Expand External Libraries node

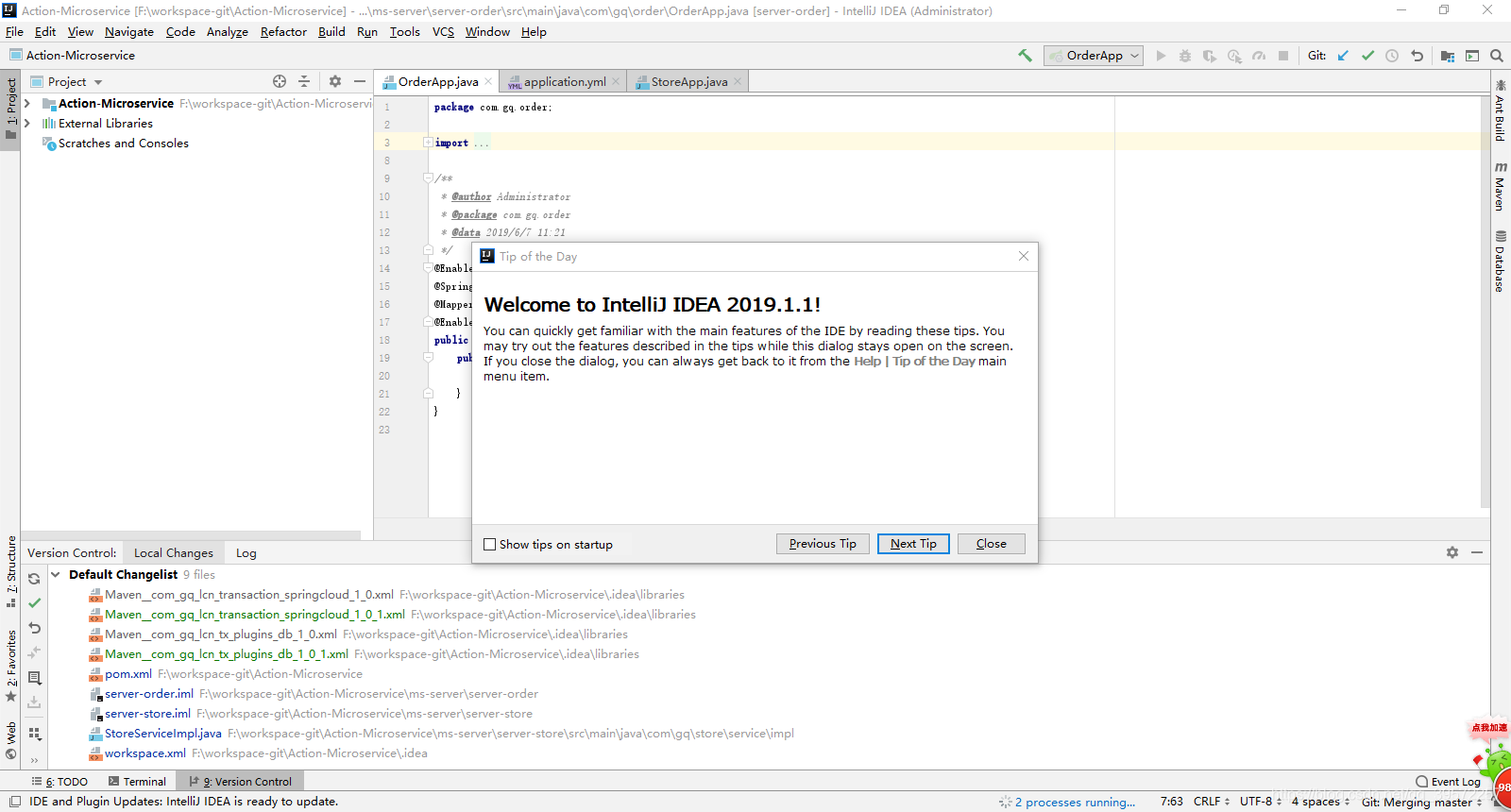pyautogui.click(x=27, y=124)
